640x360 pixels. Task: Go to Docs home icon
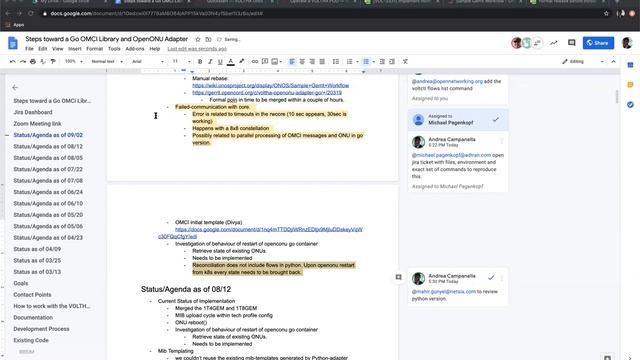pyautogui.click(x=13, y=43)
